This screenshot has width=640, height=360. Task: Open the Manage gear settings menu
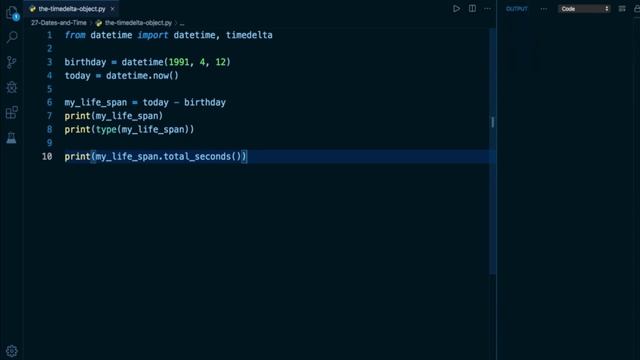click(x=12, y=351)
